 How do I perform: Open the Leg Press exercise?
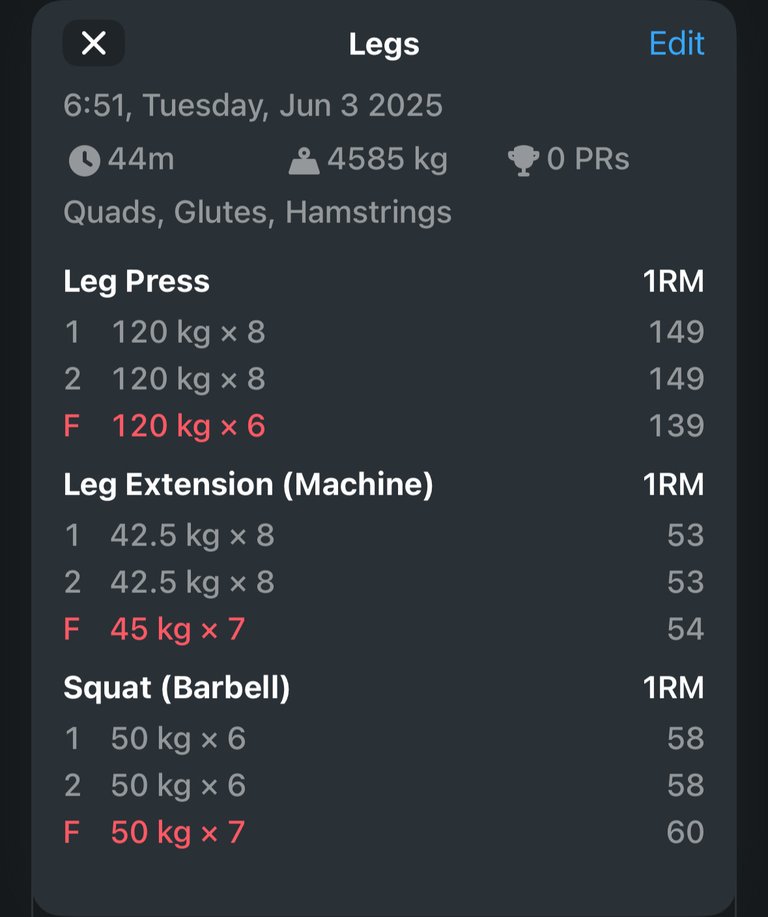(136, 281)
